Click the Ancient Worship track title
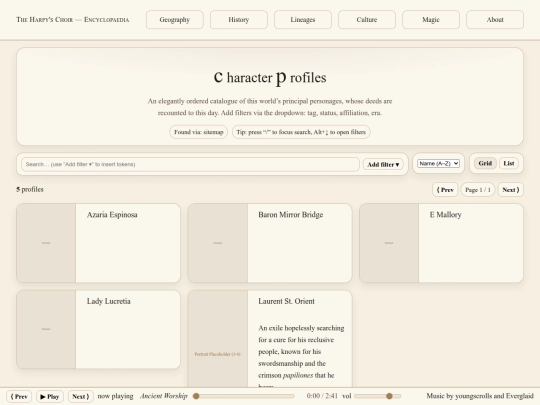Screen dimensions: 540x405 tap(164, 396)
